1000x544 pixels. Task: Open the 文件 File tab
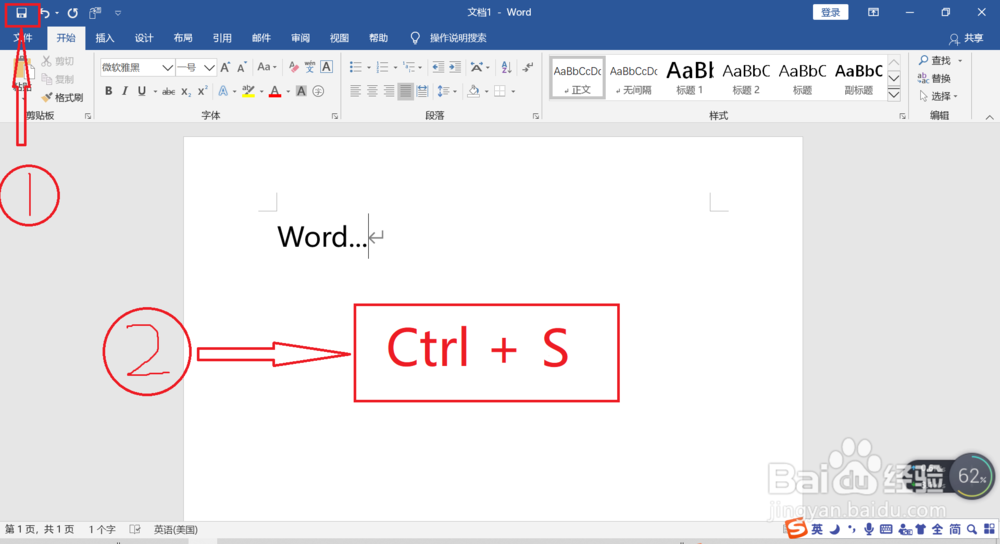(23, 38)
